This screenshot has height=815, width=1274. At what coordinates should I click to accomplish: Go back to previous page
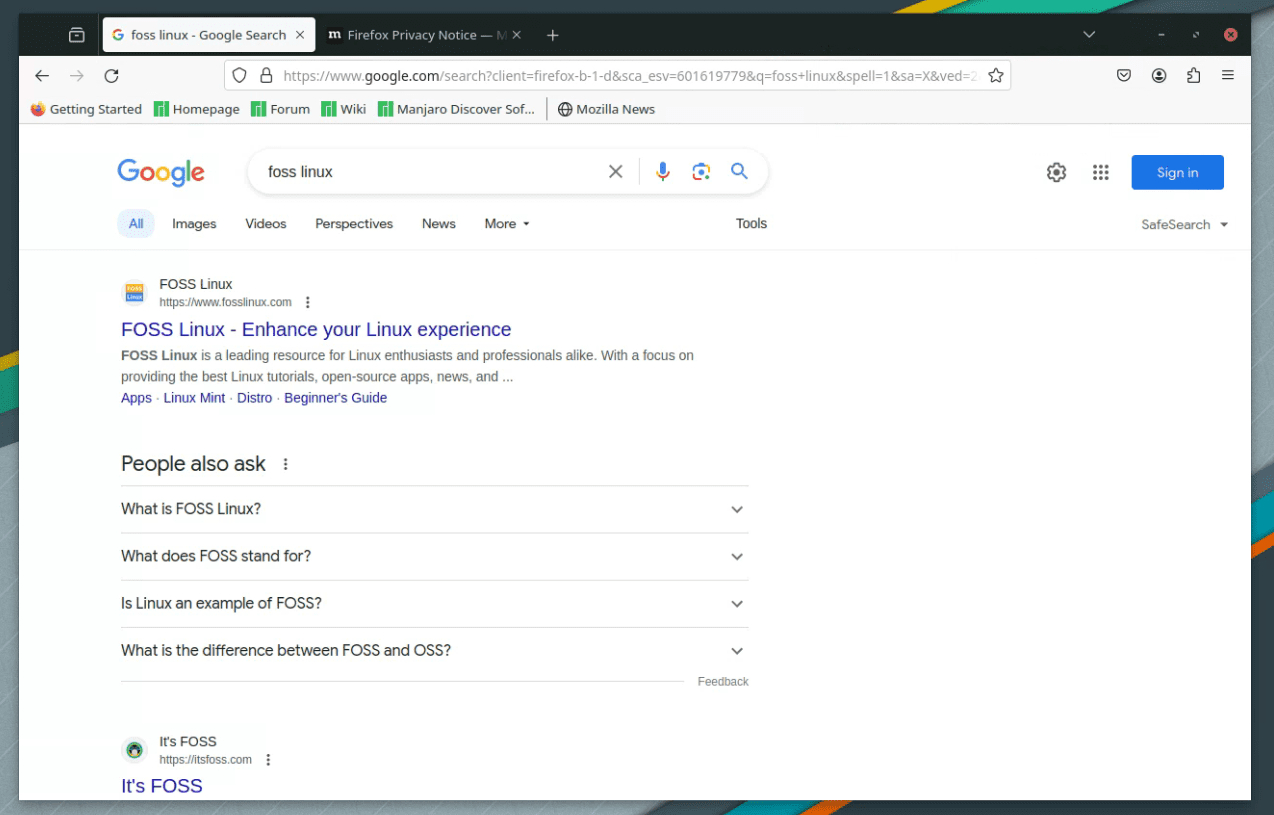(42, 75)
